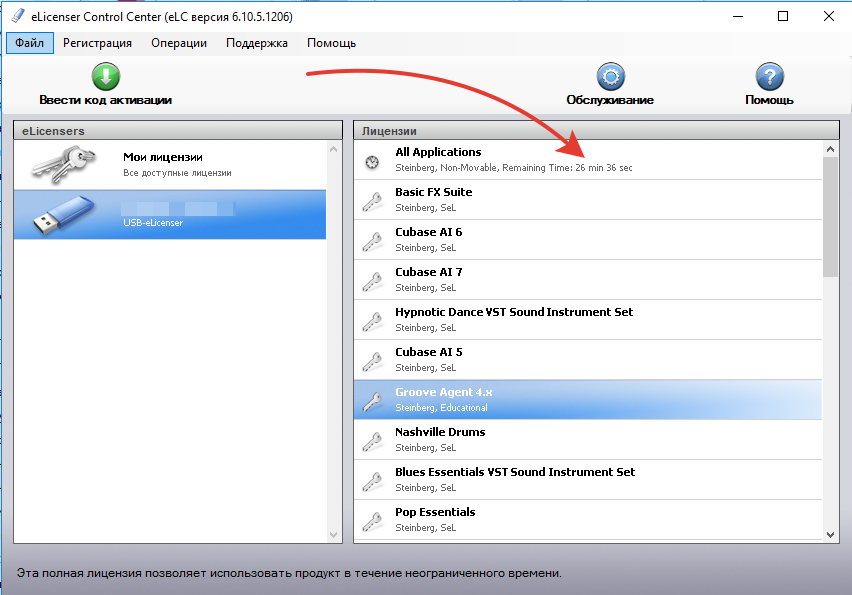Click the Помощь toolbar label
852x595 pixels.
(769, 100)
